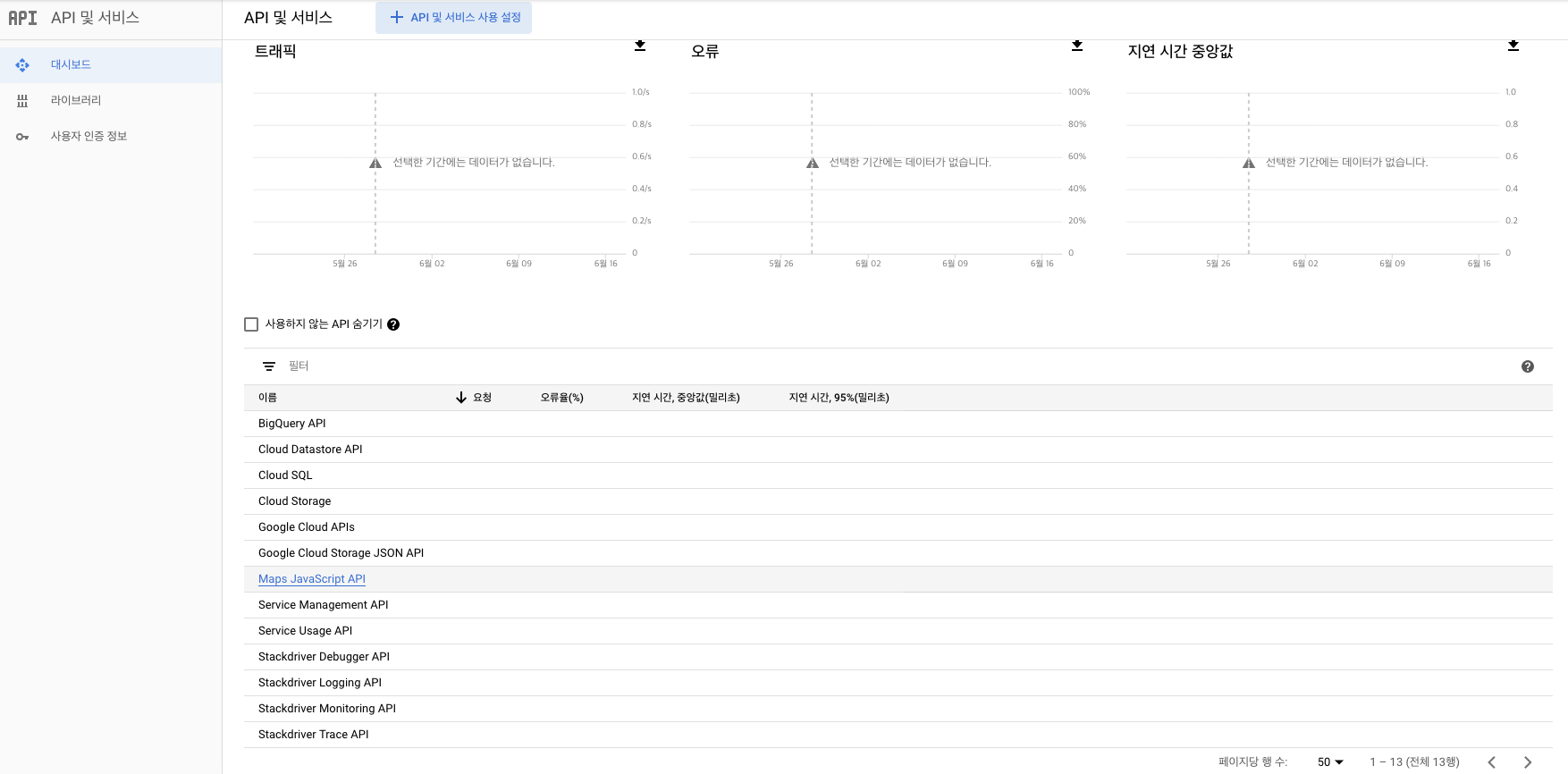Viewport: 1568px width, 774px height.
Task: Sort by 지연 시간, 중앙값(밀리초) column
Action: click(x=686, y=398)
